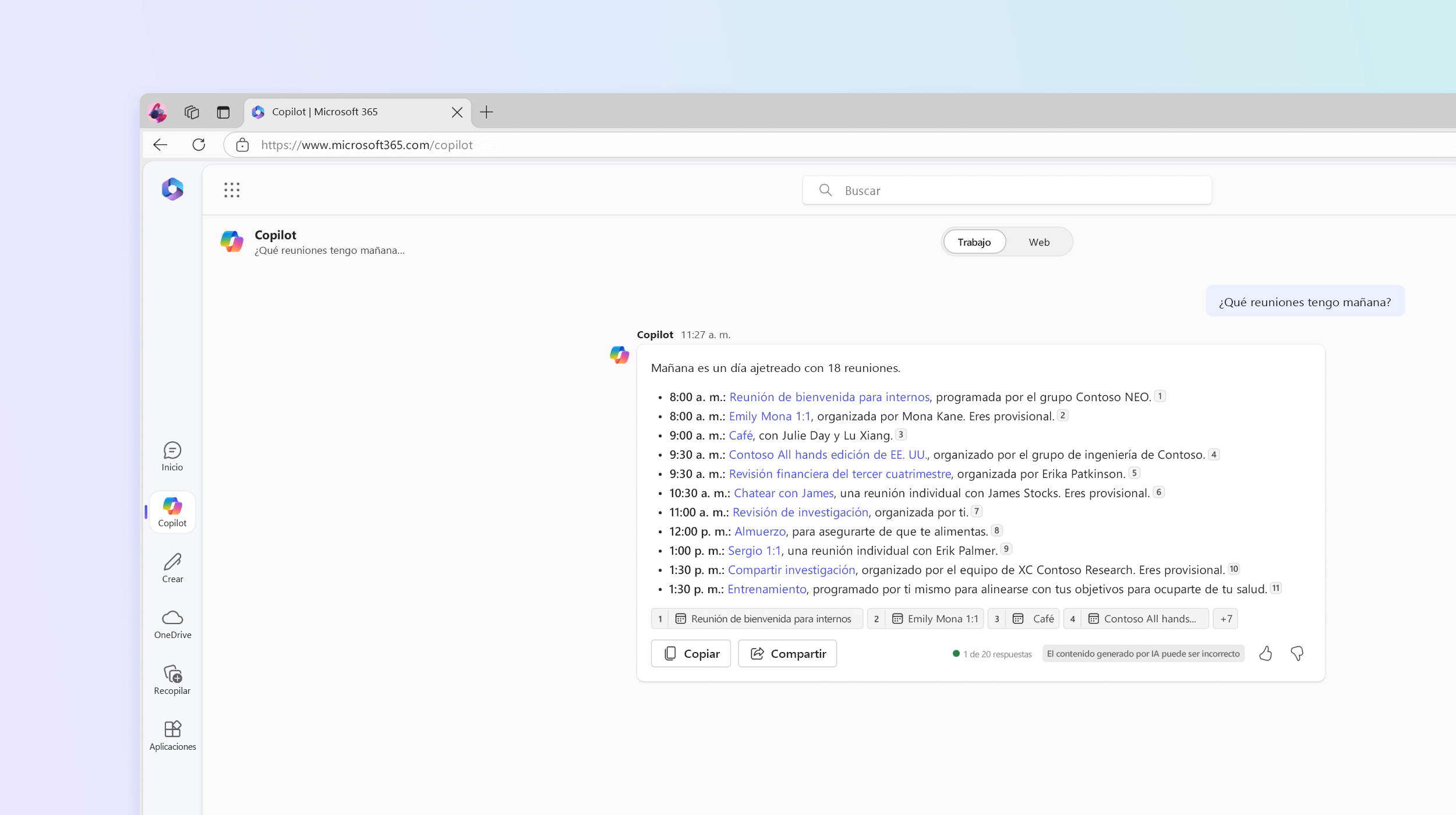The width and height of the screenshot is (1456, 815).
Task: Open reference chip Emily Mona 1:1
Action: [925, 619]
